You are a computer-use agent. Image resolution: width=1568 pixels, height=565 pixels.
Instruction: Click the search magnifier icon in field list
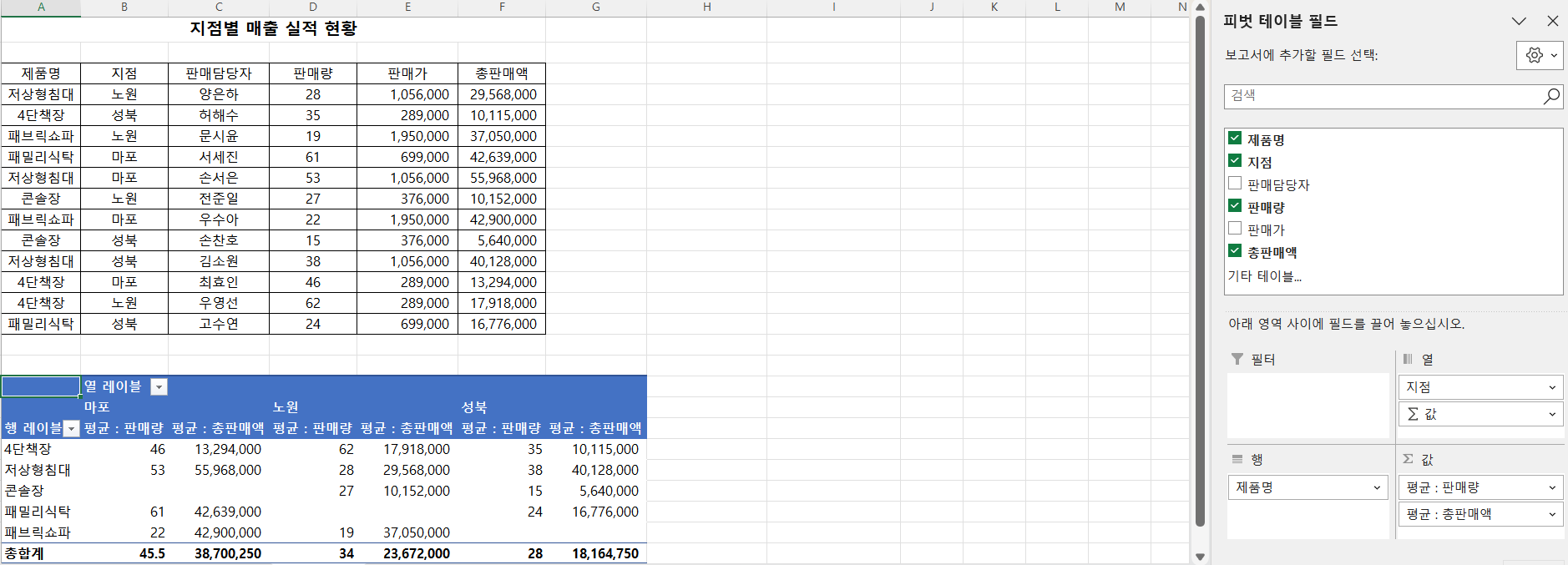pos(1550,97)
